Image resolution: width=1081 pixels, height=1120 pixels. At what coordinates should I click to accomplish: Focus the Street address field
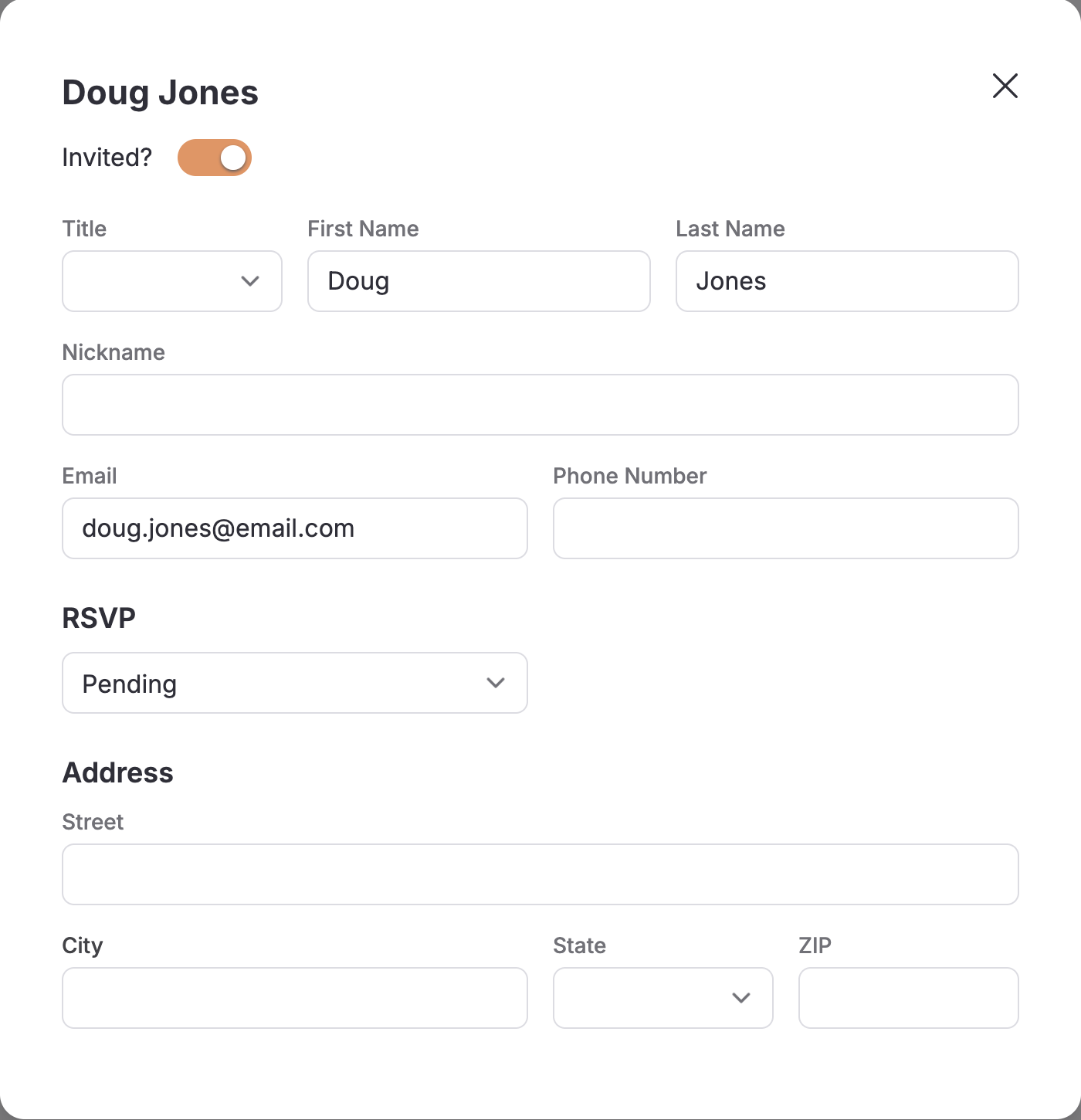[x=540, y=874]
